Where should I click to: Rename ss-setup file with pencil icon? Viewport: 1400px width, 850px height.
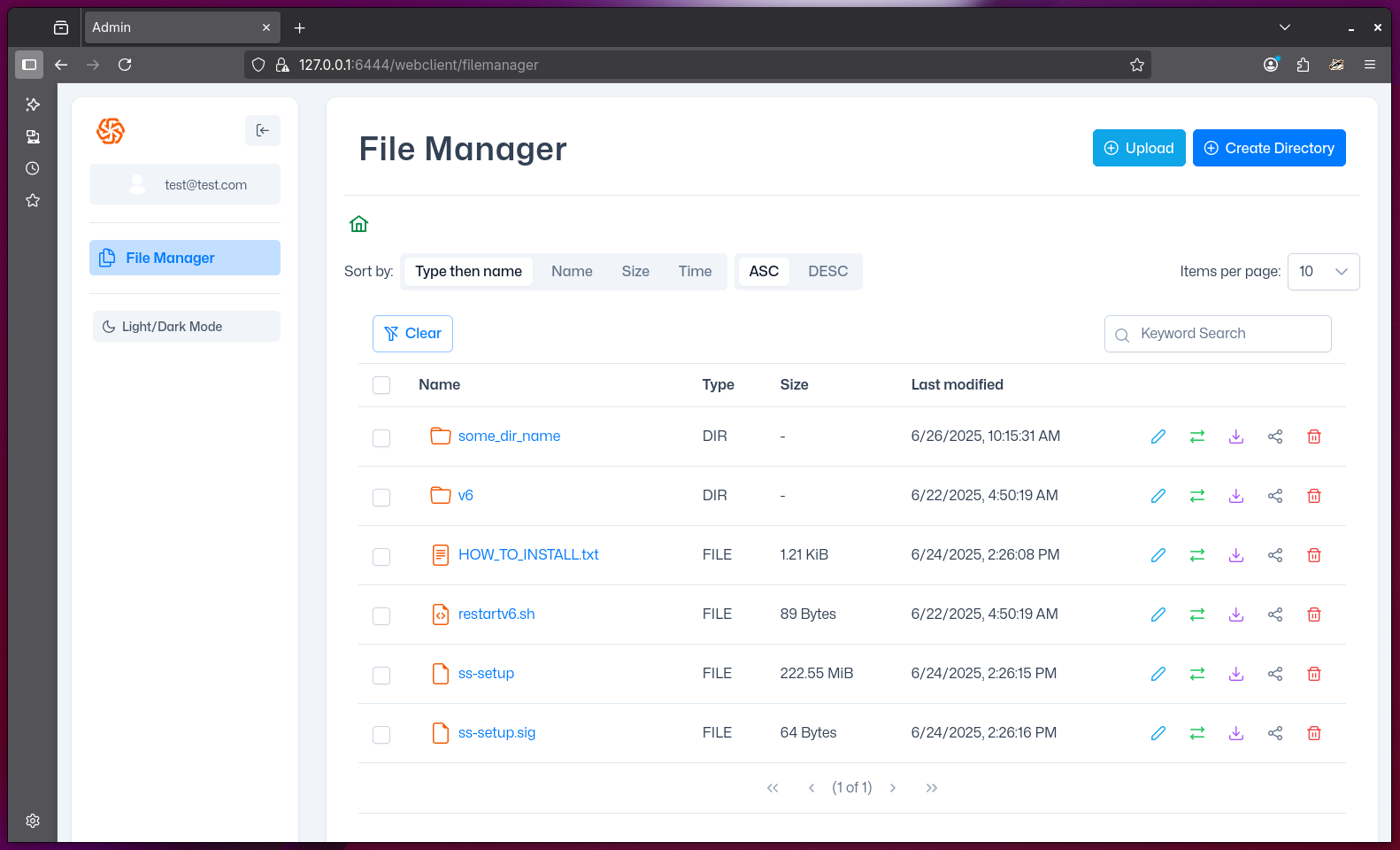[1158, 674]
